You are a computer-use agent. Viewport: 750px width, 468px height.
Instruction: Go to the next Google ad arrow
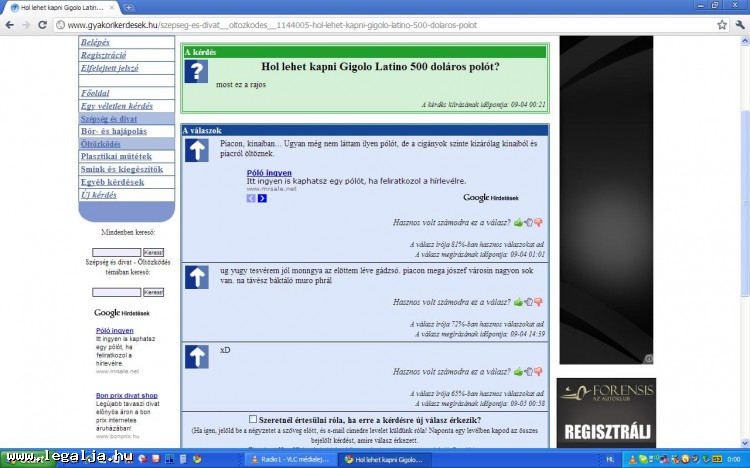click(x=262, y=198)
